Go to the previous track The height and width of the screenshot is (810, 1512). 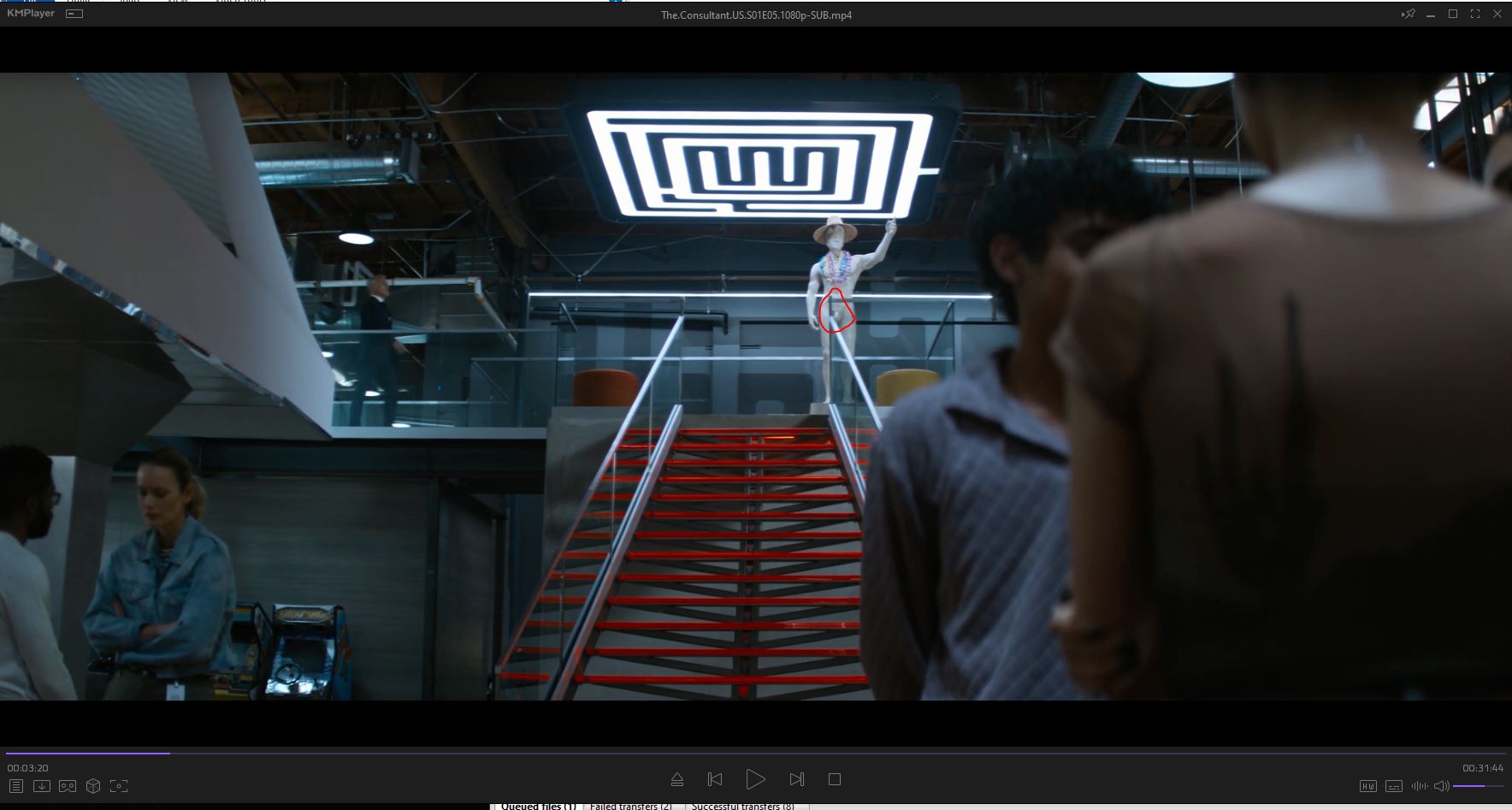[x=715, y=779]
